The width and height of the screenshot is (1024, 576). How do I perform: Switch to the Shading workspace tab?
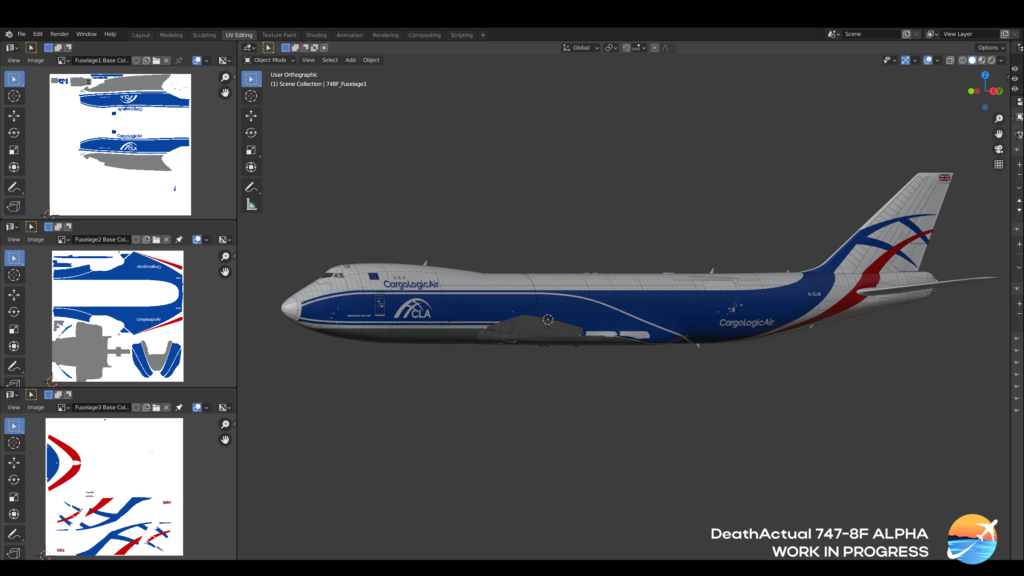point(316,35)
